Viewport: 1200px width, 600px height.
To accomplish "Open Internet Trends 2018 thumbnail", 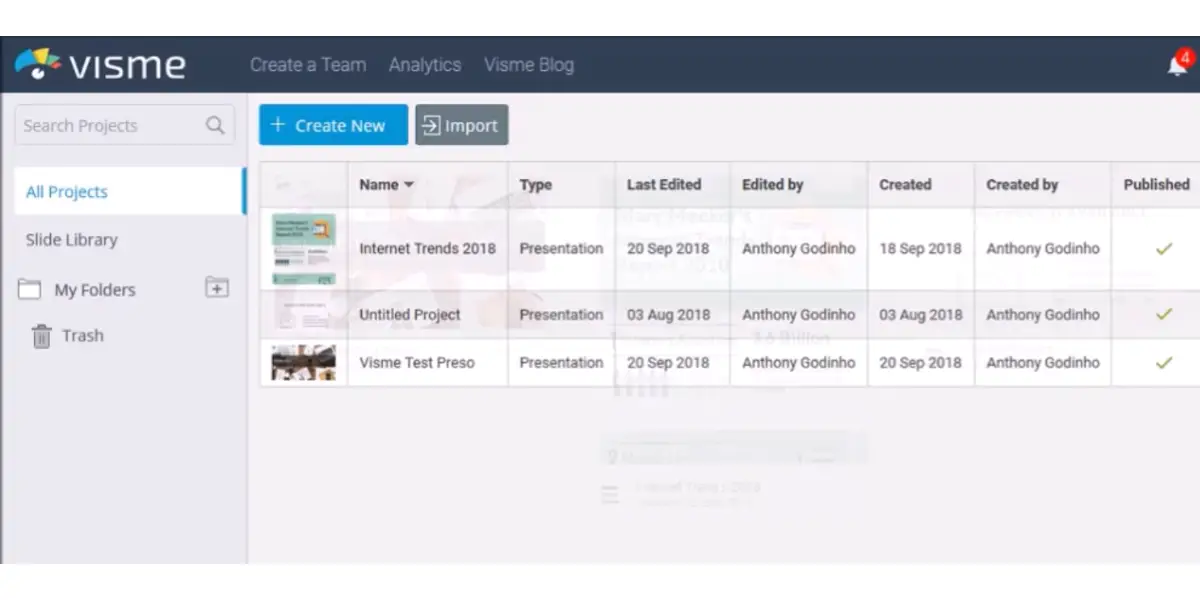I will tap(303, 248).
